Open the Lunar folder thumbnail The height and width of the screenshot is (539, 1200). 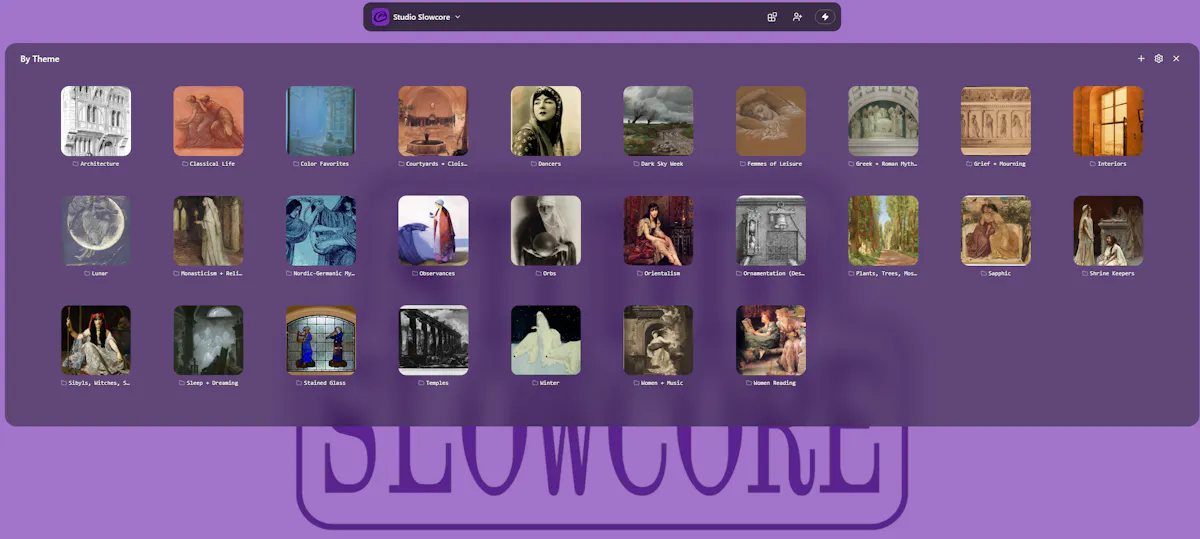pyautogui.click(x=96, y=230)
